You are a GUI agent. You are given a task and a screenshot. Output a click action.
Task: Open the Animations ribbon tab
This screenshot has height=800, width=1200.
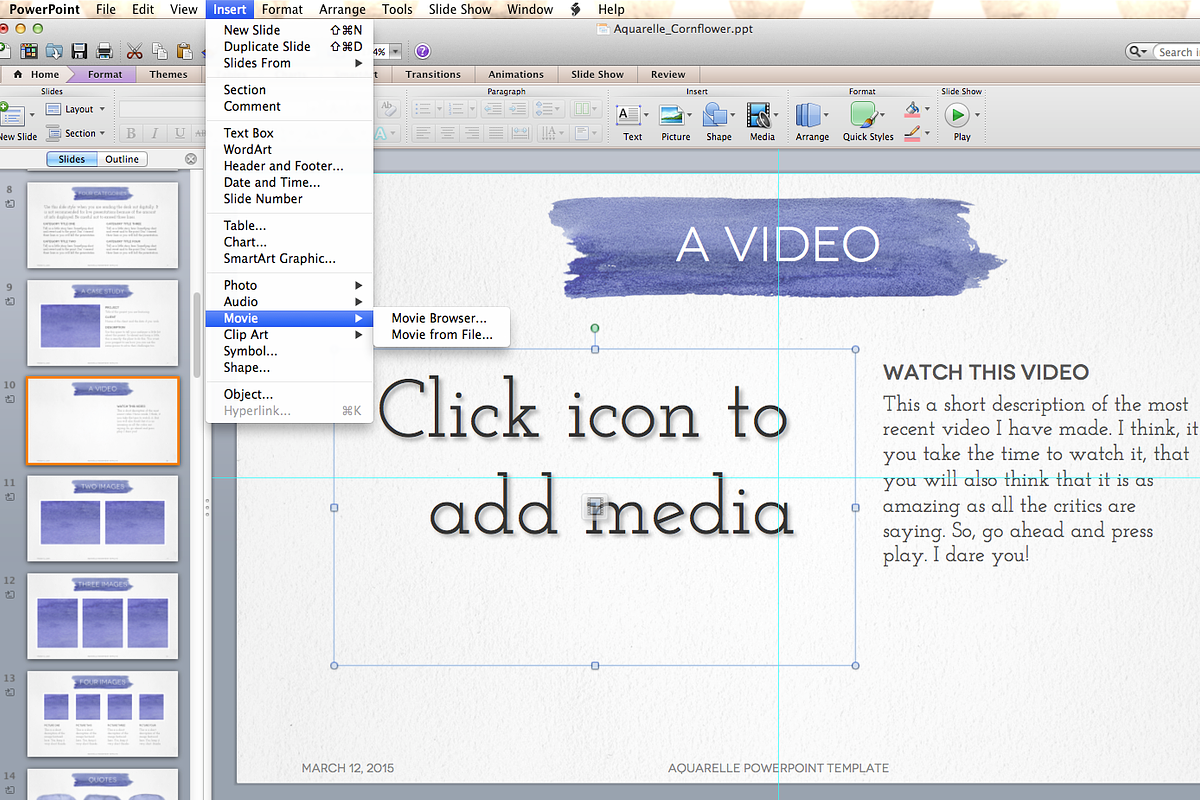[x=516, y=74]
